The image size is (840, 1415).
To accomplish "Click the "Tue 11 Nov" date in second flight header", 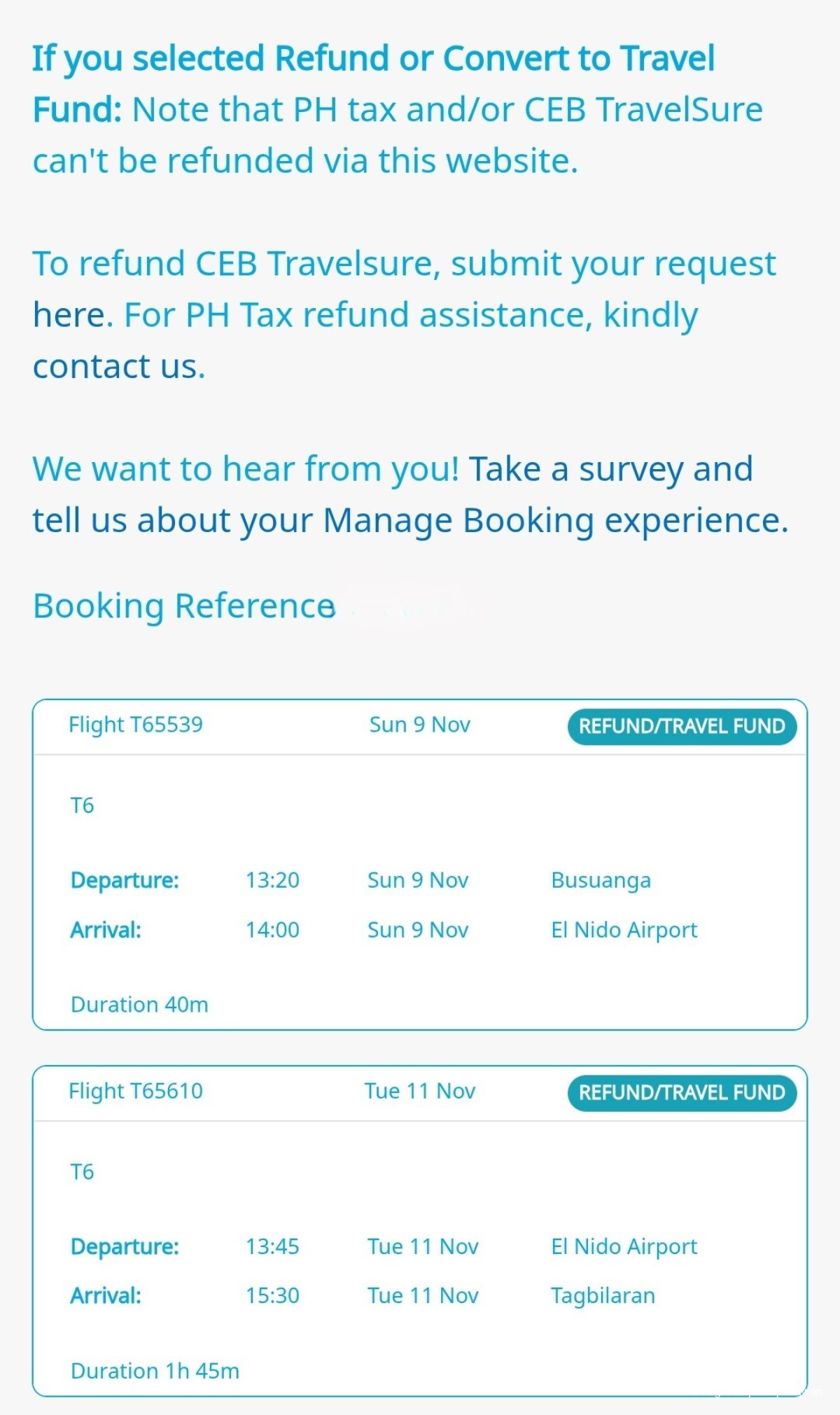I will [419, 1091].
